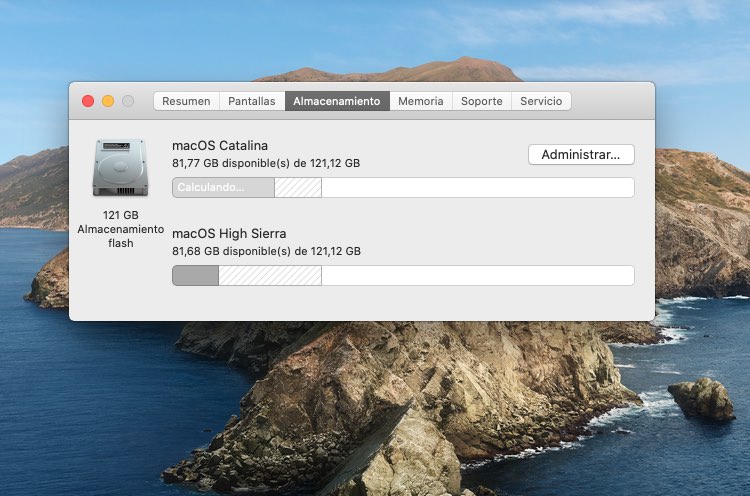
Task: Click free white space in High Sierra bar
Action: [477, 276]
